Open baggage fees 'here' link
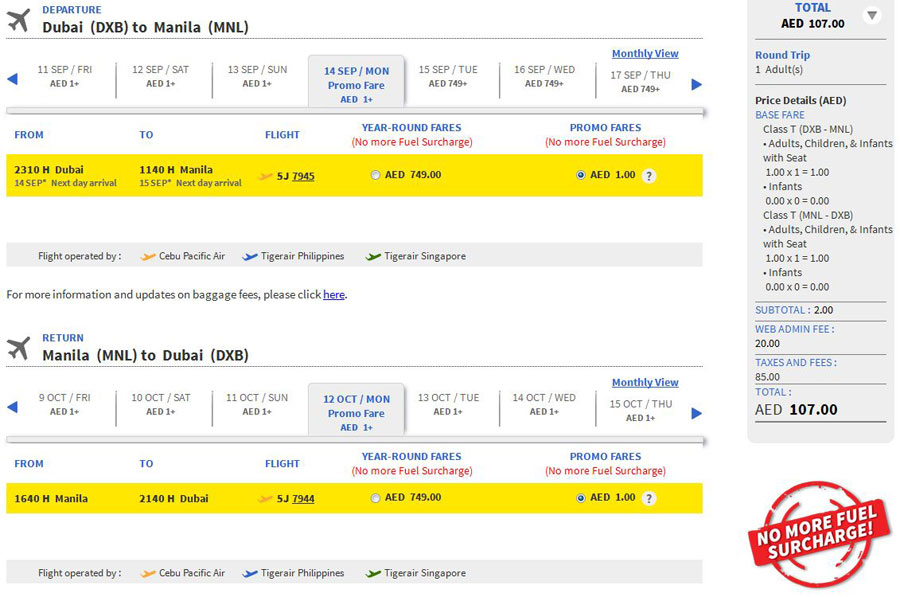900x597 pixels. [x=333, y=294]
